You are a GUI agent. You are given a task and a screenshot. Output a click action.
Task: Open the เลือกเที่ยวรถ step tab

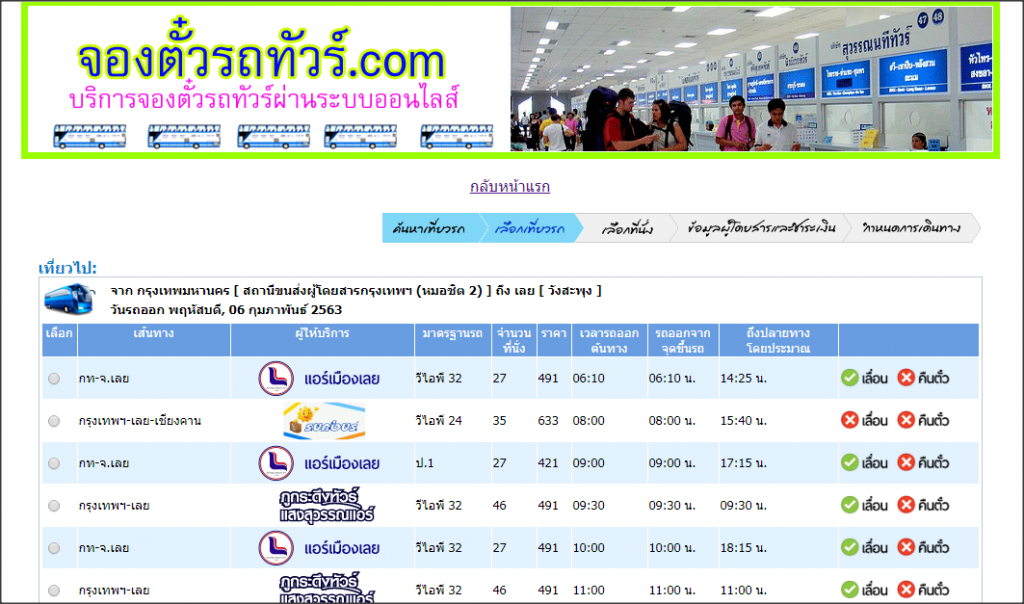pyautogui.click(x=530, y=228)
